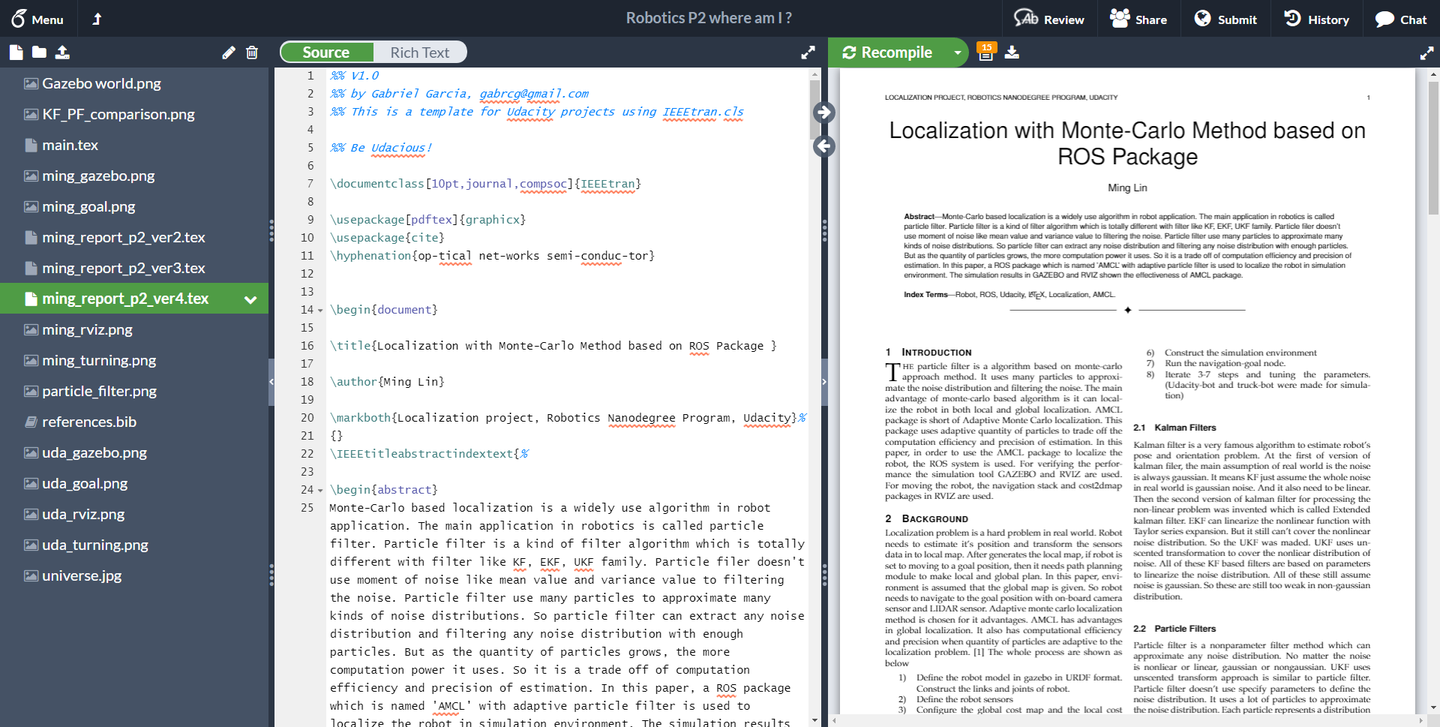Collapse PDF pane with splitter arrow
The width and height of the screenshot is (1440, 727).
pos(824,382)
